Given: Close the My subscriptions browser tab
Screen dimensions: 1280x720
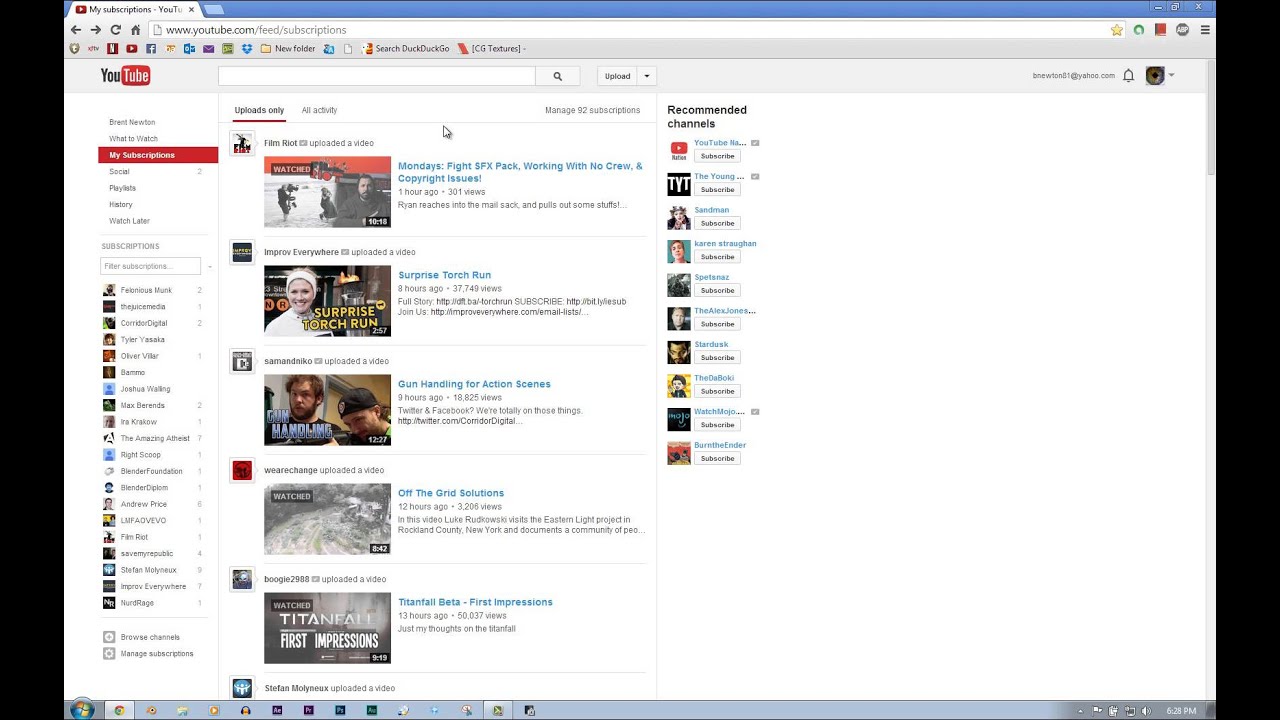Looking at the screenshot, I should [x=191, y=9].
